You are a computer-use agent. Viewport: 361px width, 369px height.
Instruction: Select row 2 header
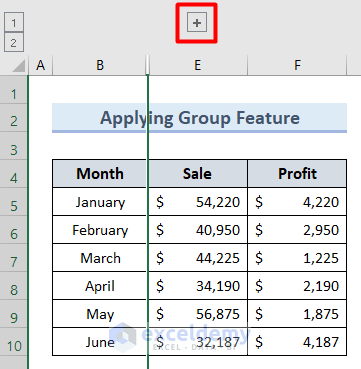click(14, 118)
